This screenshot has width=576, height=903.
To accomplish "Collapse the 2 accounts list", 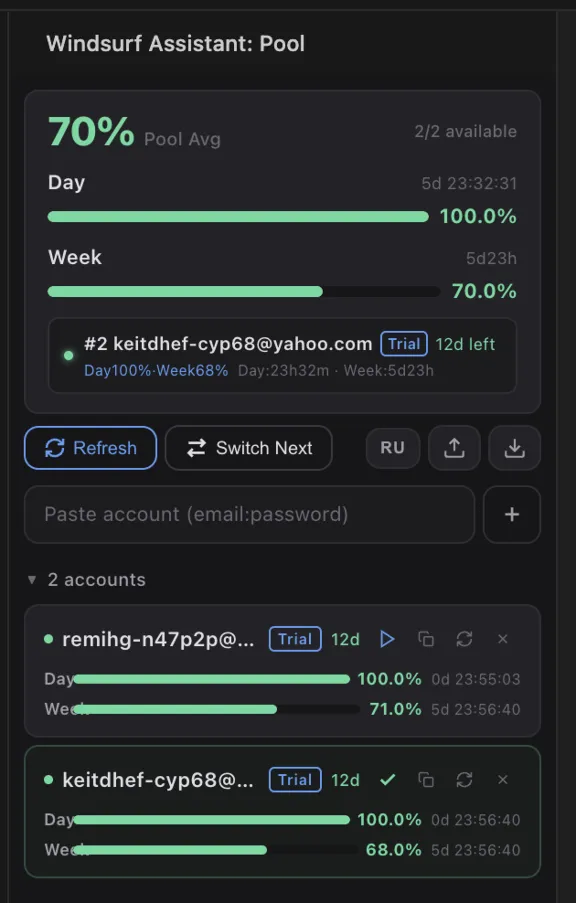I will point(33,580).
